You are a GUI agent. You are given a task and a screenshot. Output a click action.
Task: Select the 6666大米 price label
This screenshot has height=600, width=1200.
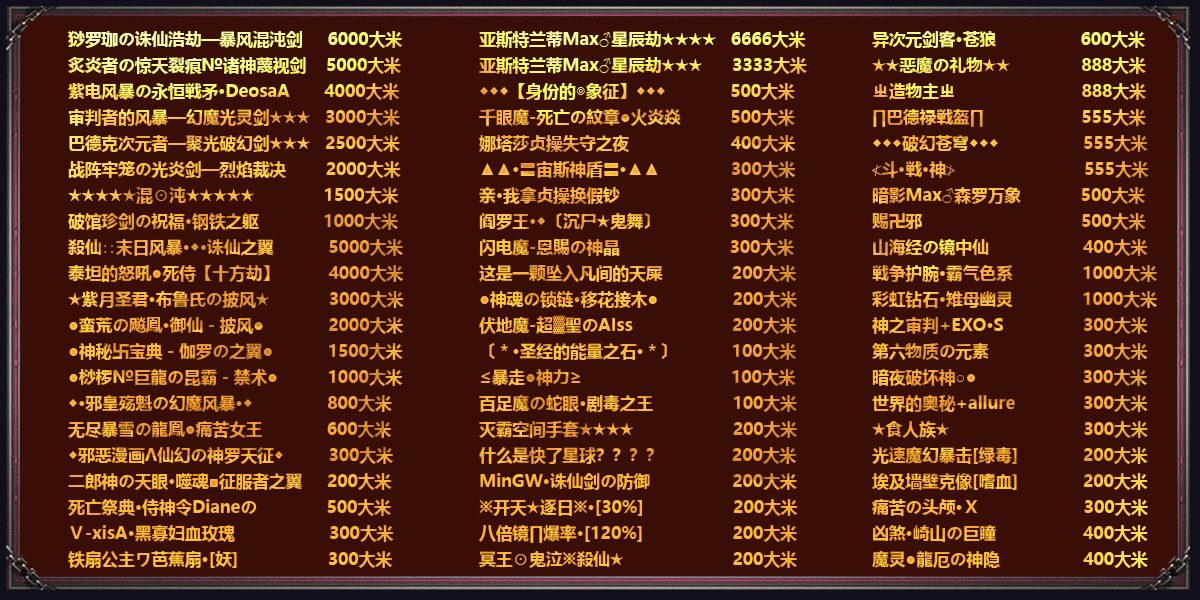[767, 40]
